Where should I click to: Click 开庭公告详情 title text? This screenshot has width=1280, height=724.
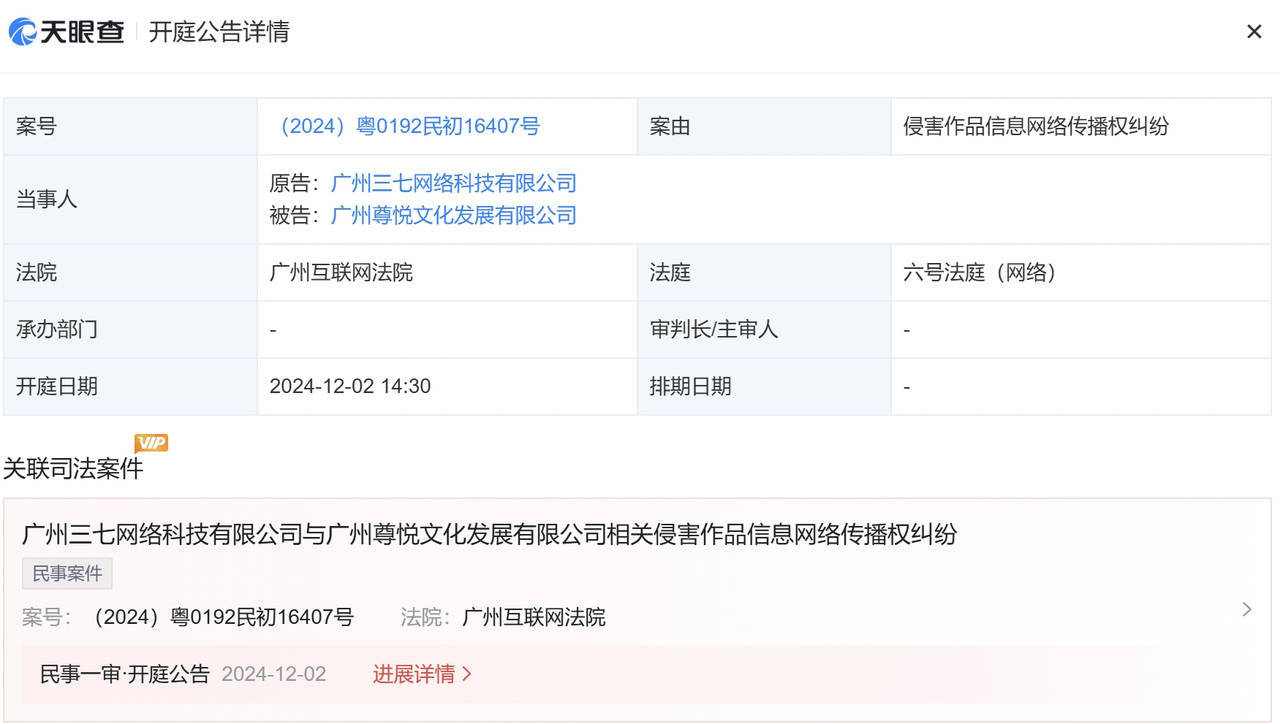click(x=219, y=32)
